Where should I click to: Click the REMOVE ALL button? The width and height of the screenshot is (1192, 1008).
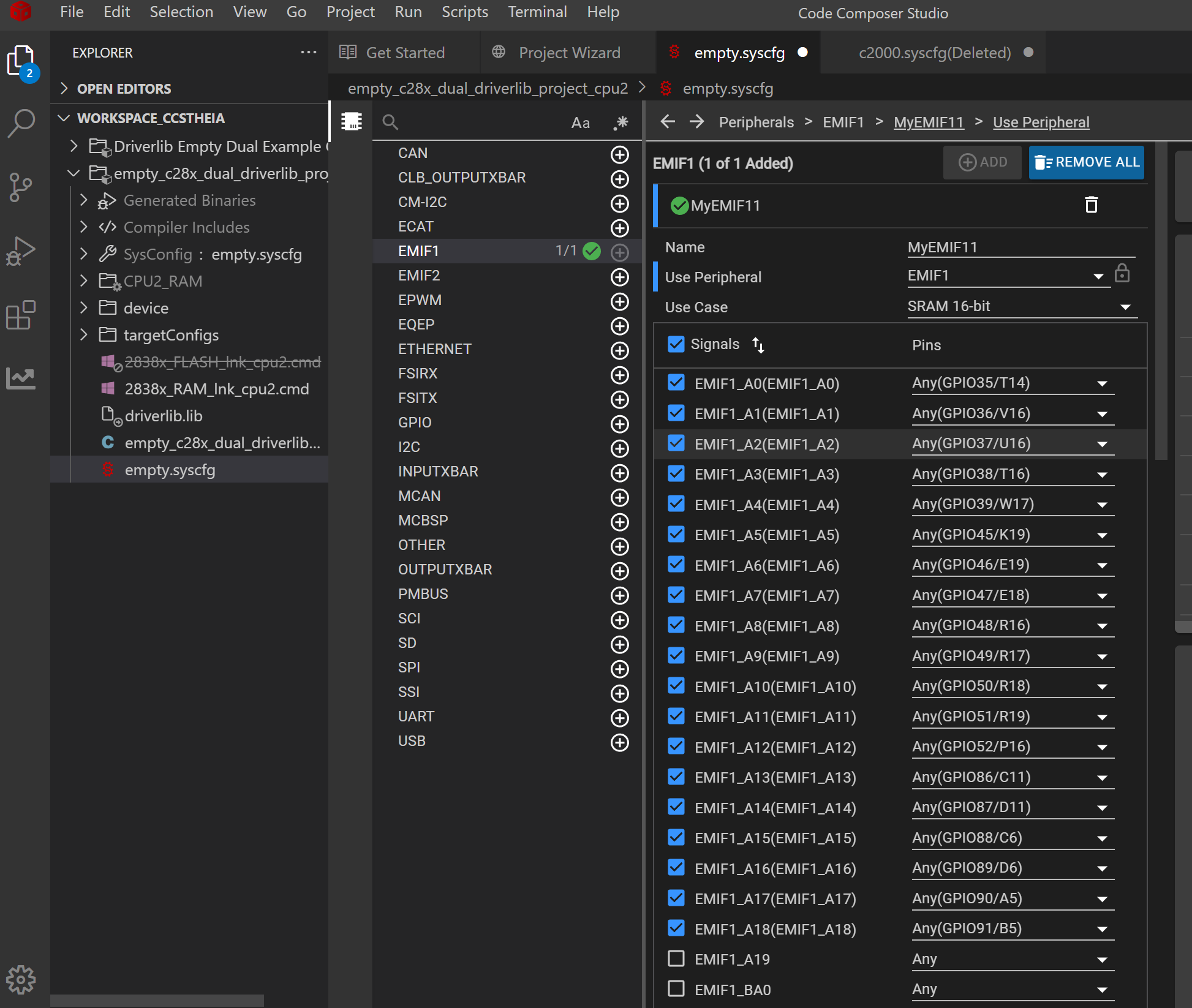(1086, 162)
